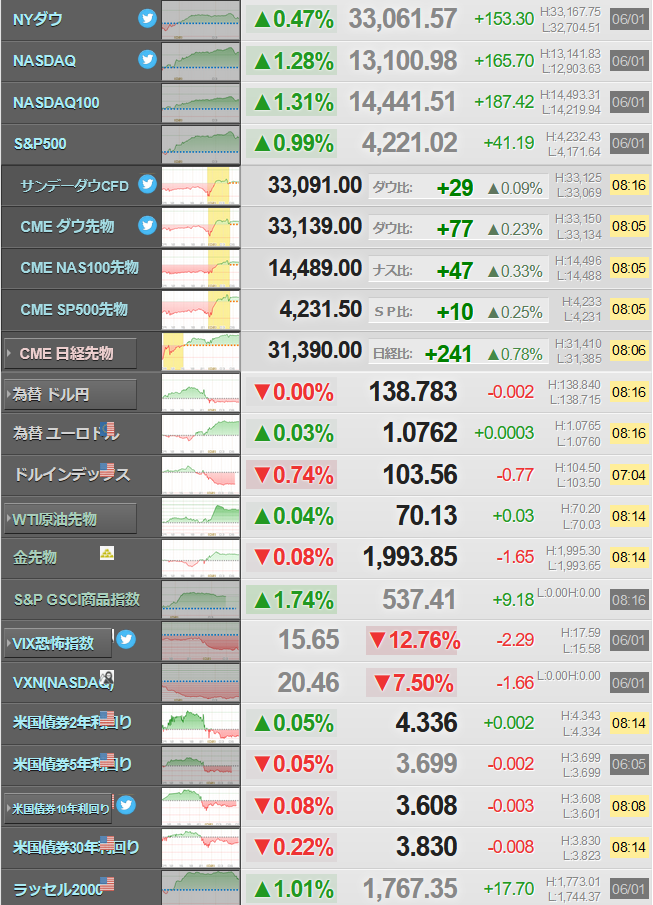Click the WTI price 70.13

pos(426,517)
